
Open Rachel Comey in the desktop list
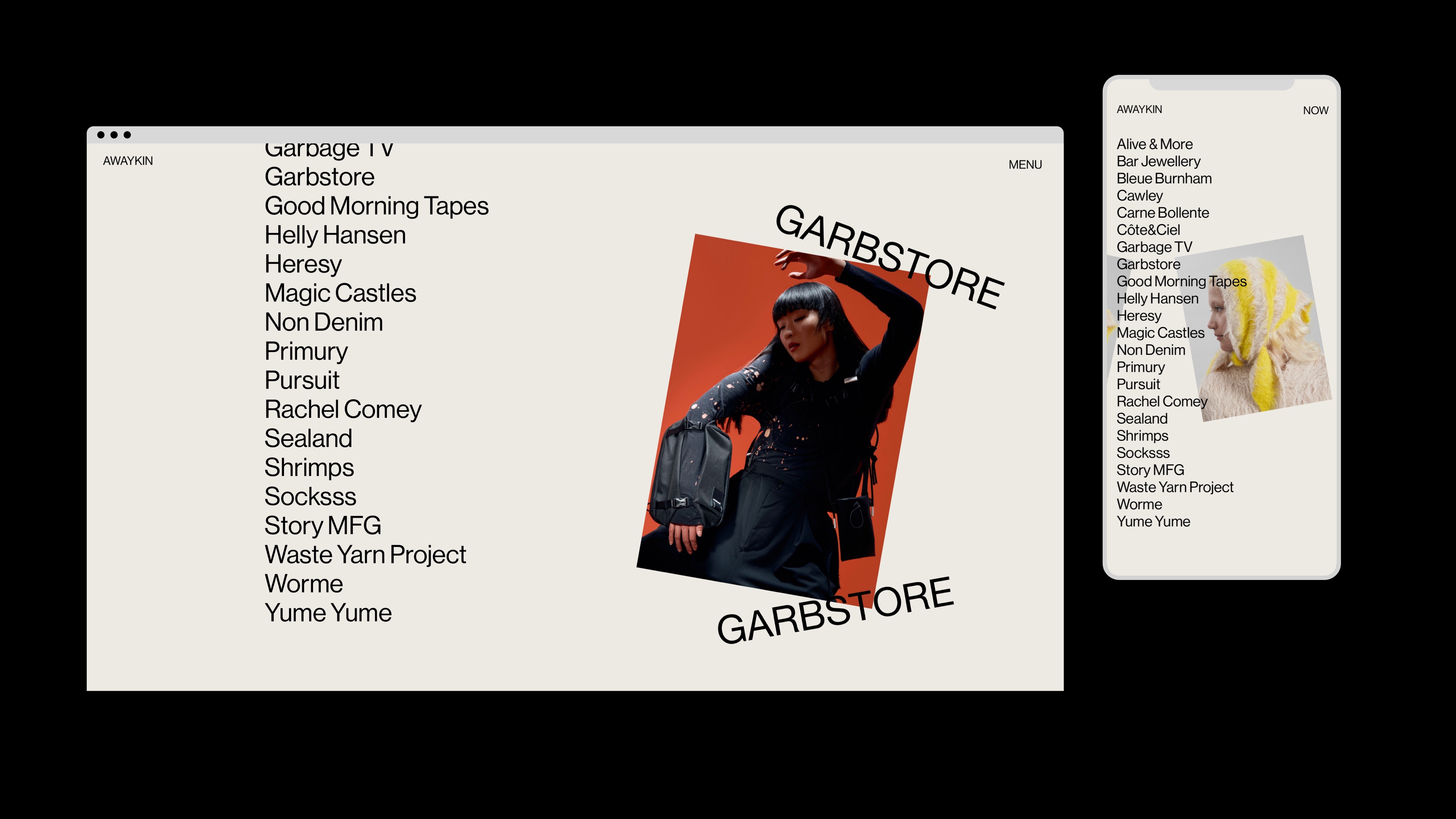pyautogui.click(x=343, y=410)
